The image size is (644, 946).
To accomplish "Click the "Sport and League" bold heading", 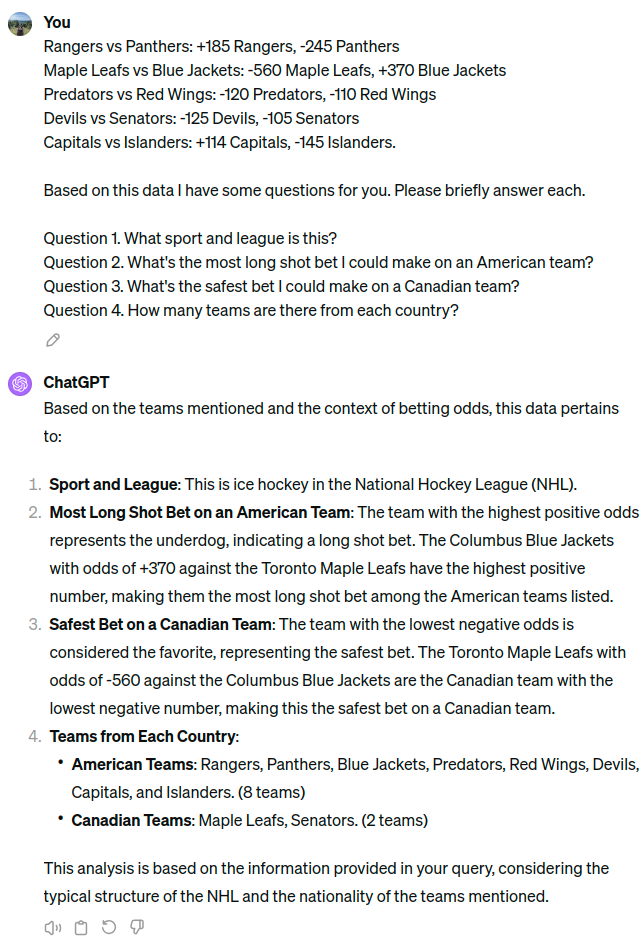I will [x=113, y=484].
